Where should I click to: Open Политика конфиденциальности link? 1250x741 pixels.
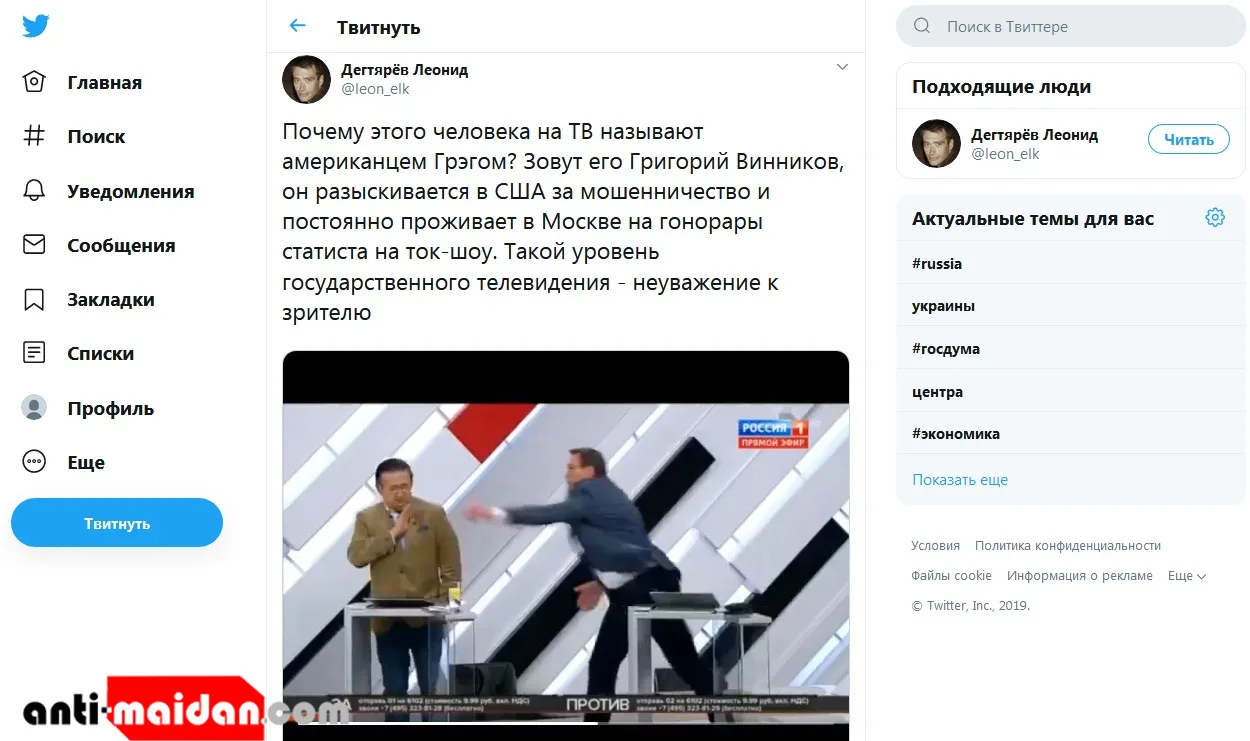tap(1068, 546)
